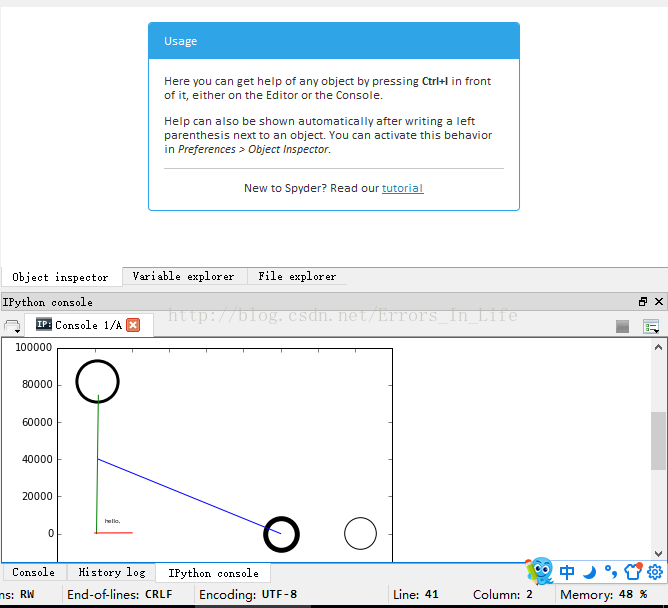Close the Console 1/A tab
The image size is (668, 608).
(133, 325)
